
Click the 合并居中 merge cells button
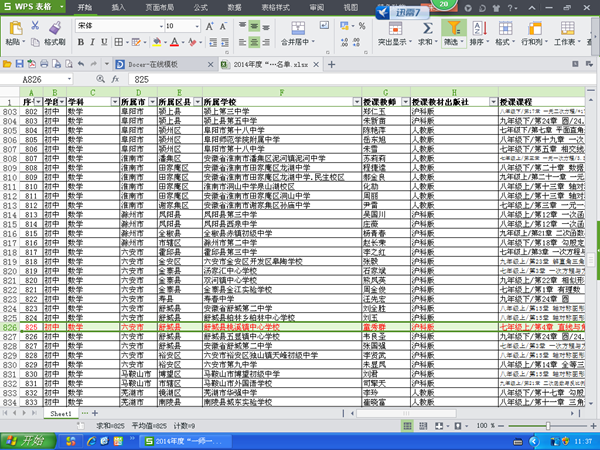pos(293,43)
